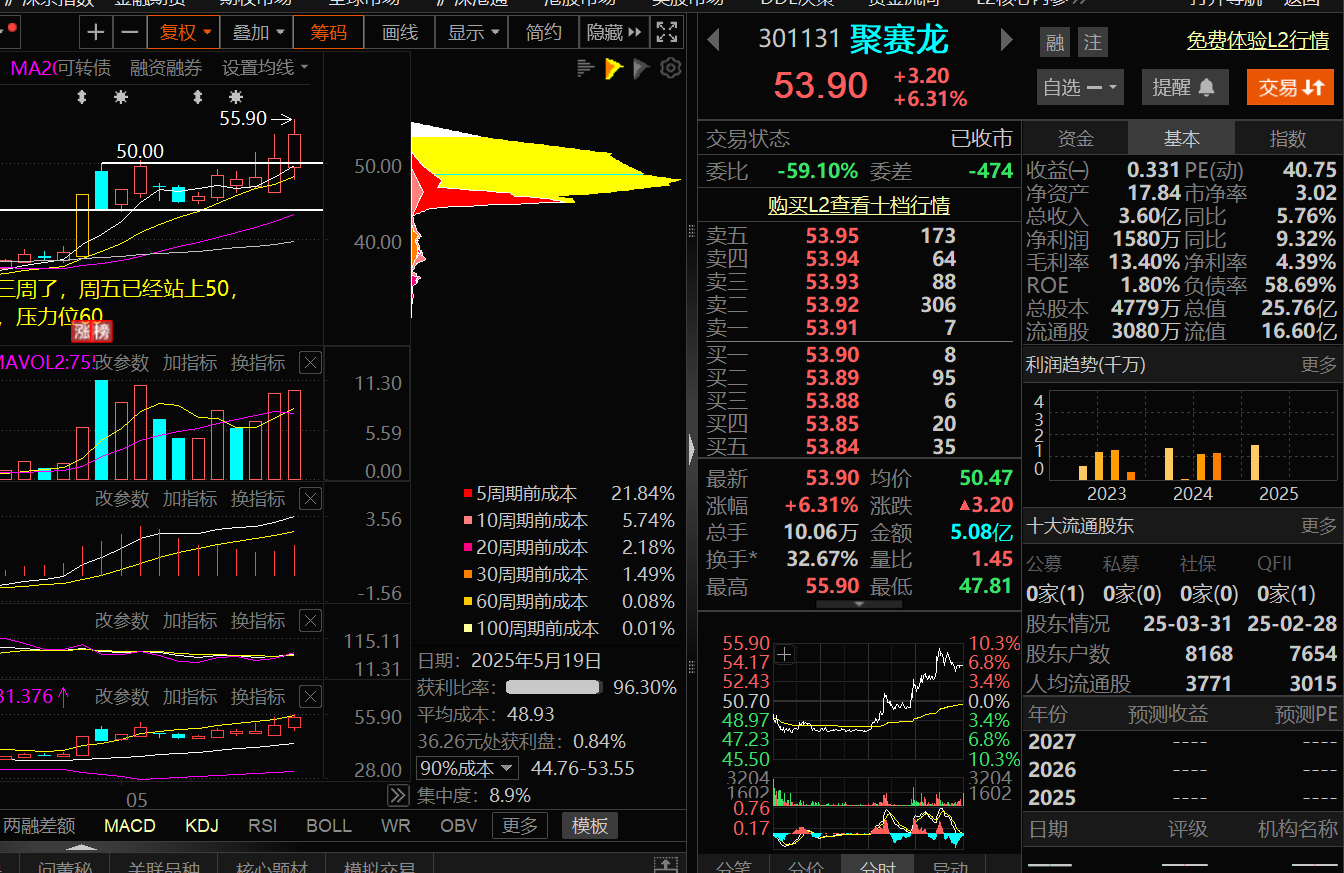Click 更多 next to 利润趋势
The height and width of the screenshot is (873, 1344).
(x=1319, y=365)
